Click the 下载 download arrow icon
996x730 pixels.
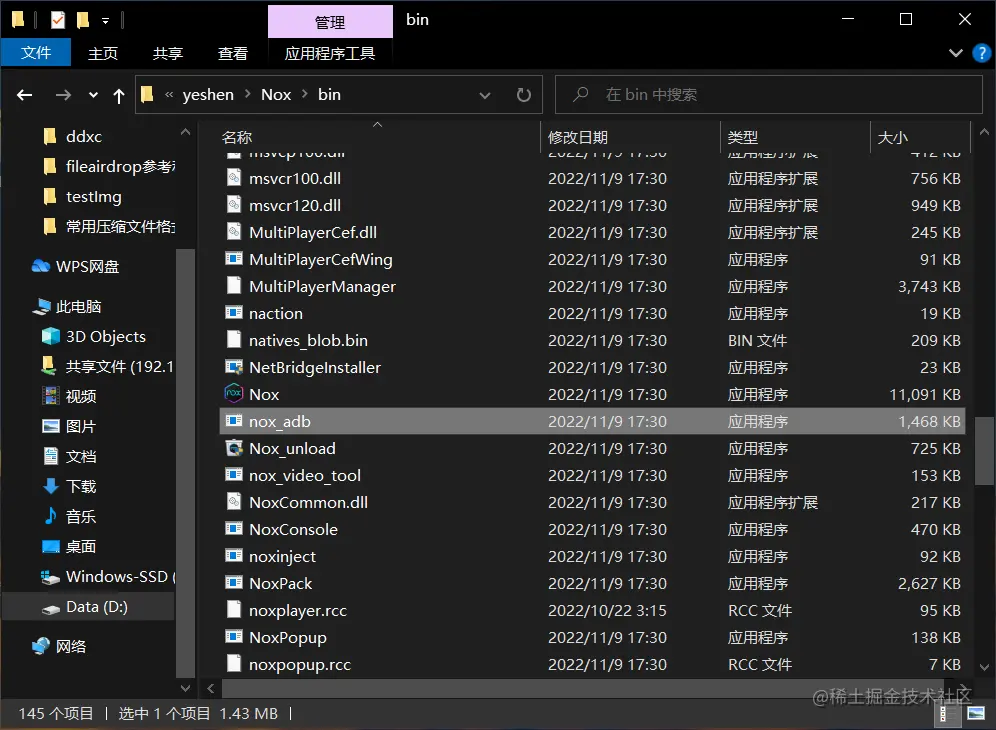pos(50,486)
